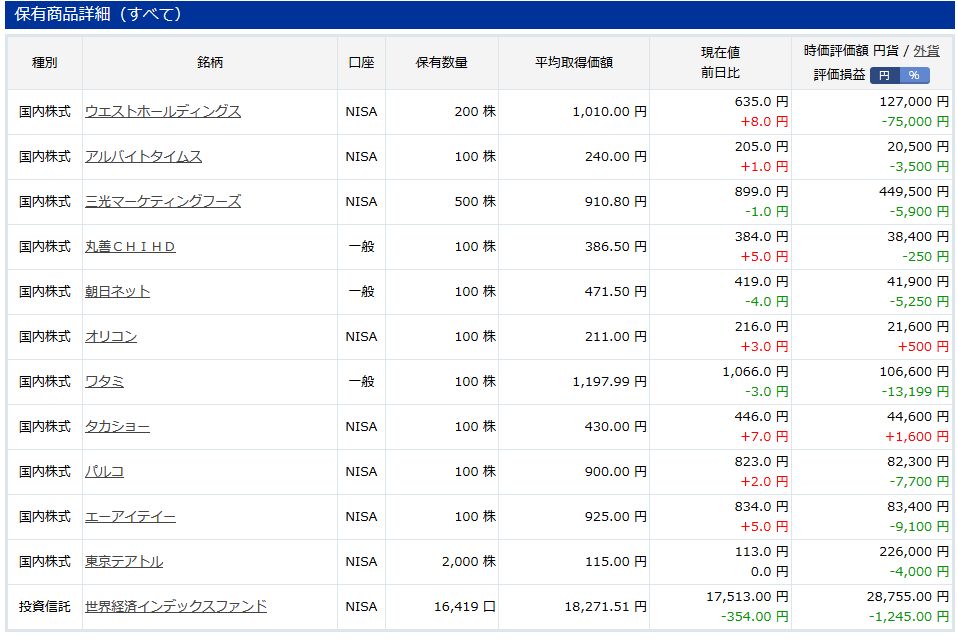The image size is (957, 643).
Task: Open the 東京テアトル stock link
Action: click(124, 562)
